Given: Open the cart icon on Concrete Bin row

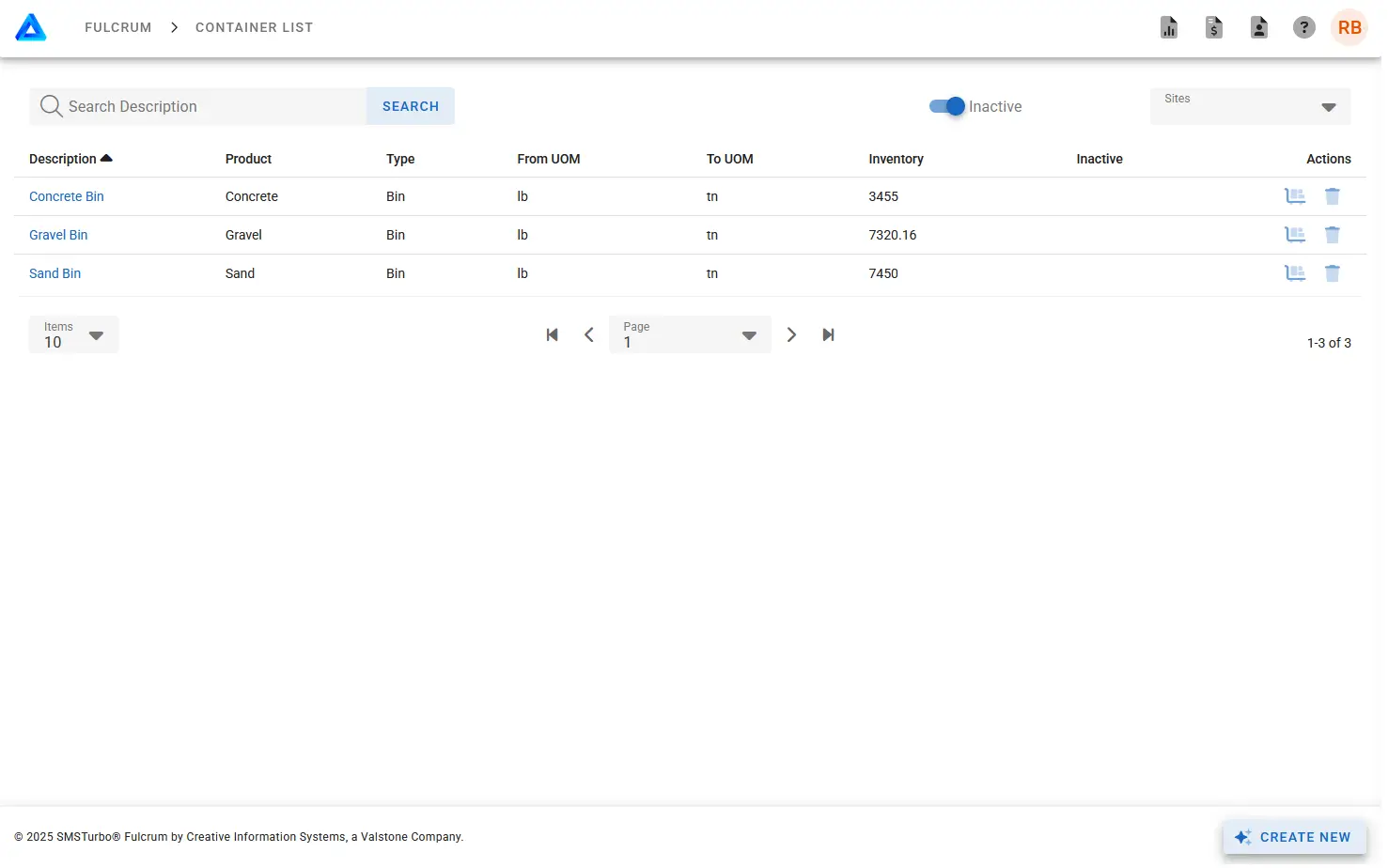Looking at the screenshot, I should (1295, 196).
